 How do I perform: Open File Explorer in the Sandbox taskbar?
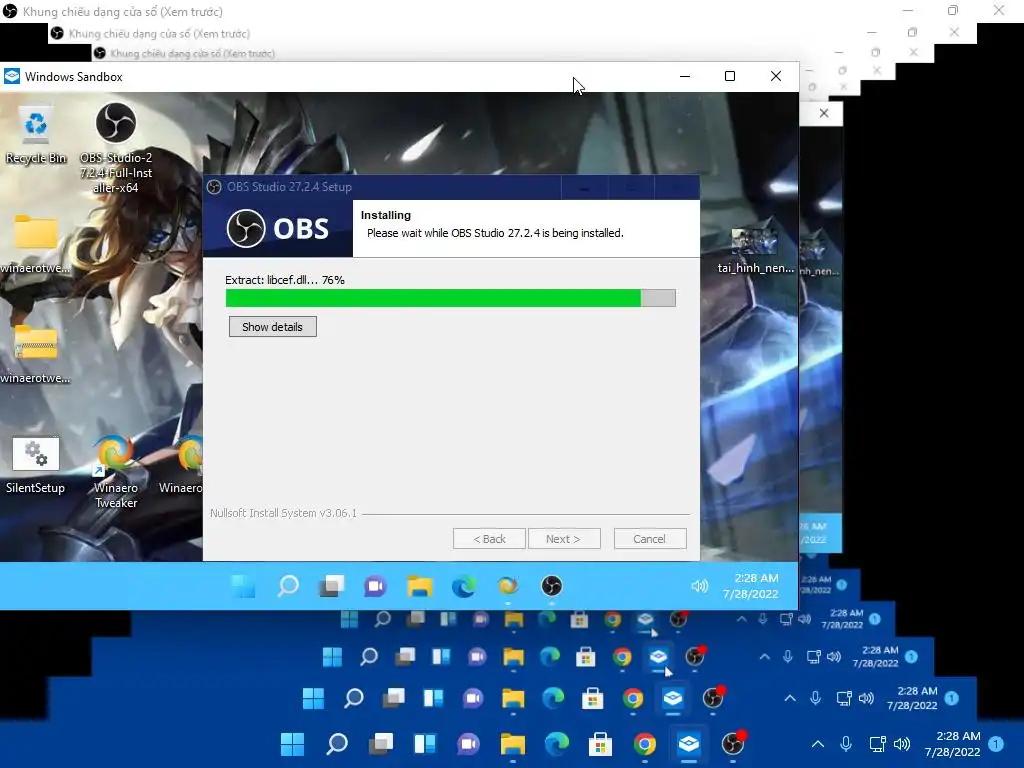[x=419, y=586]
